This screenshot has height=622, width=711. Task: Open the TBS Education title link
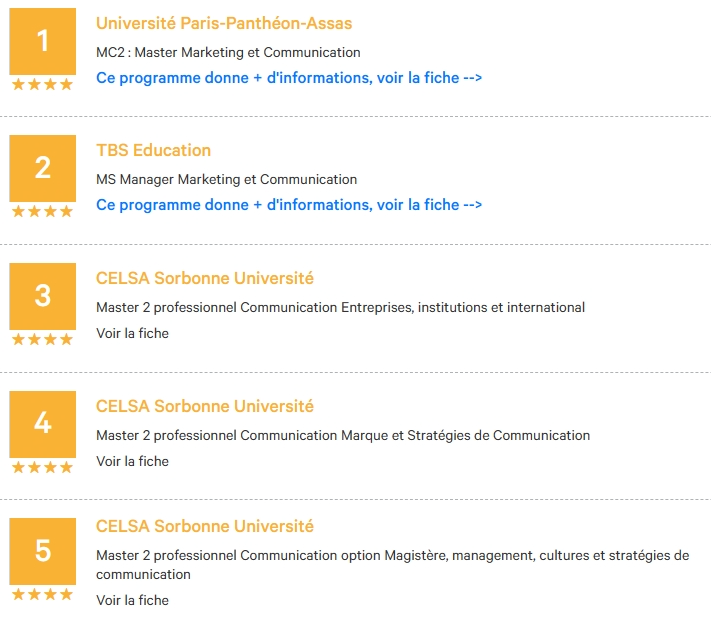pos(153,150)
